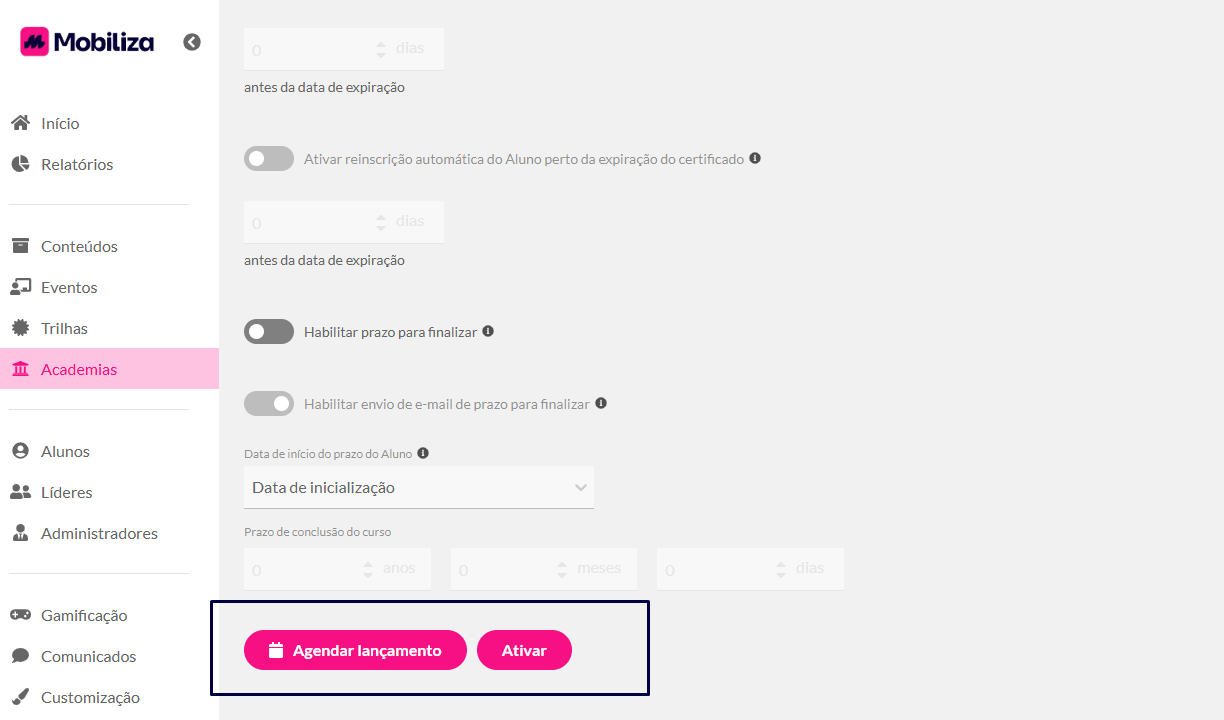Screen dimensions: 1224x720
Task: Click stepper arrows on the meses field
Action: pos(562,569)
